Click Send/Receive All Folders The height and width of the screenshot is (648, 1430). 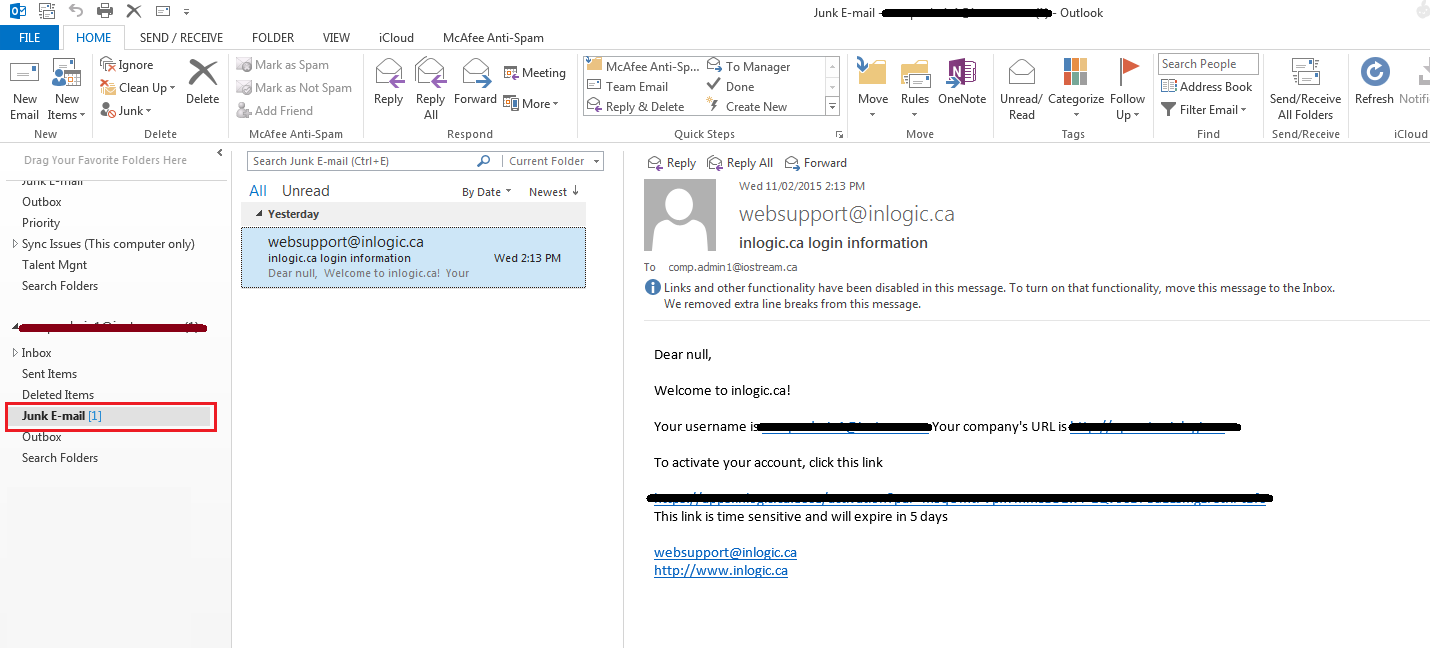point(1305,89)
